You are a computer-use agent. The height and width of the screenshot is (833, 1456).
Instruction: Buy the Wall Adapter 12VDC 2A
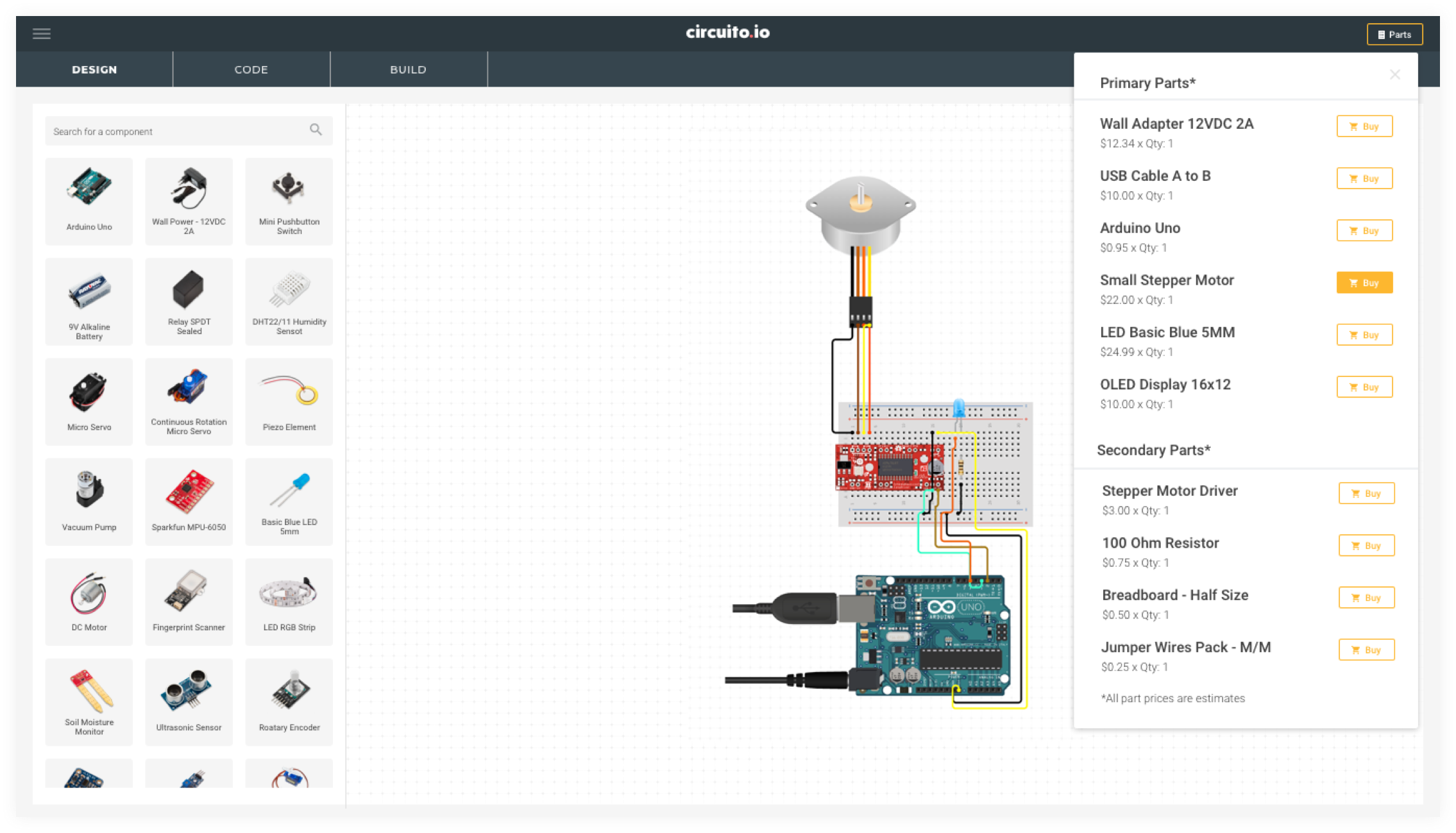(x=1364, y=126)
